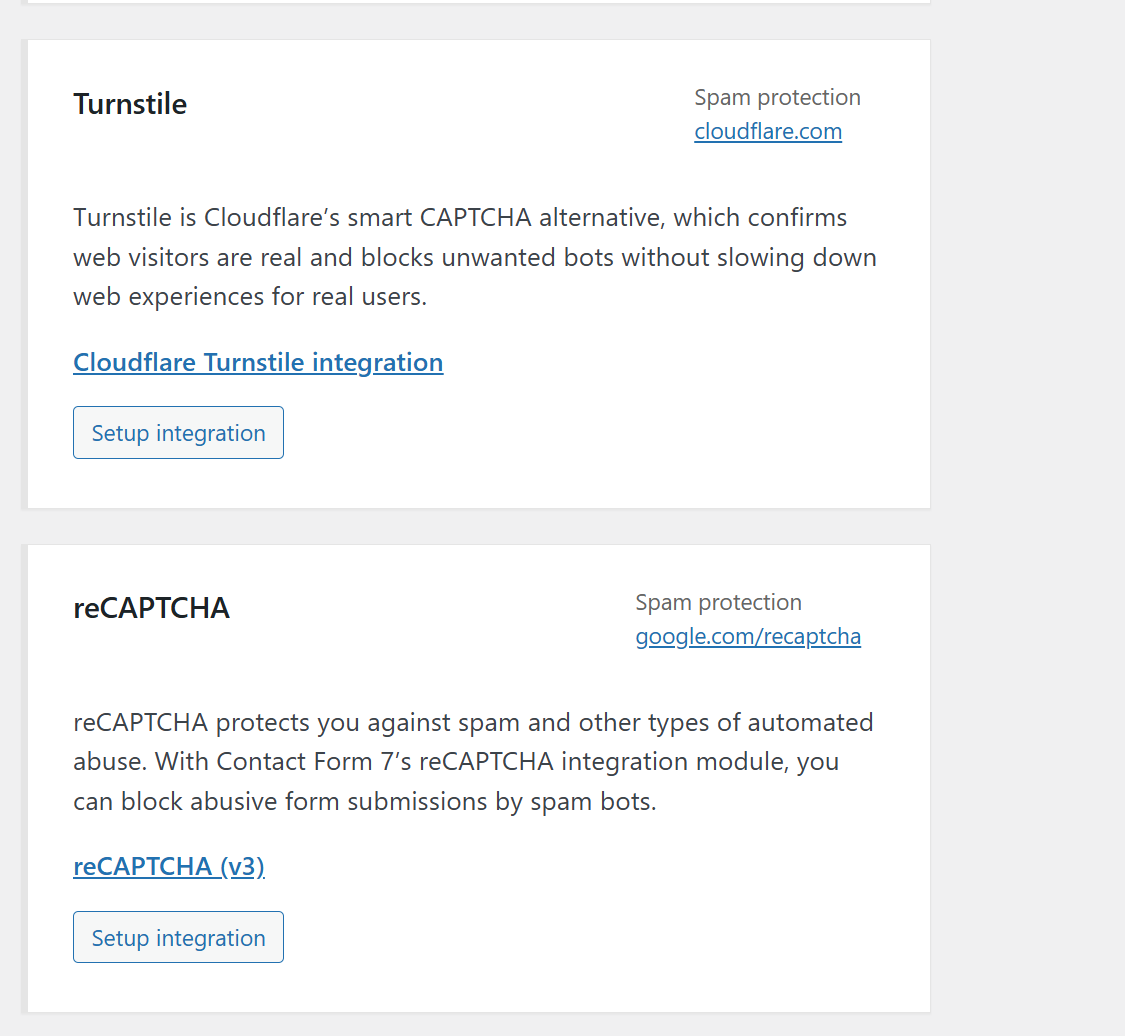Click the reCAPTCHA description paragraph
Image resolution: width=1125 pixels, height=1036 pixels.
pos(472,762)
